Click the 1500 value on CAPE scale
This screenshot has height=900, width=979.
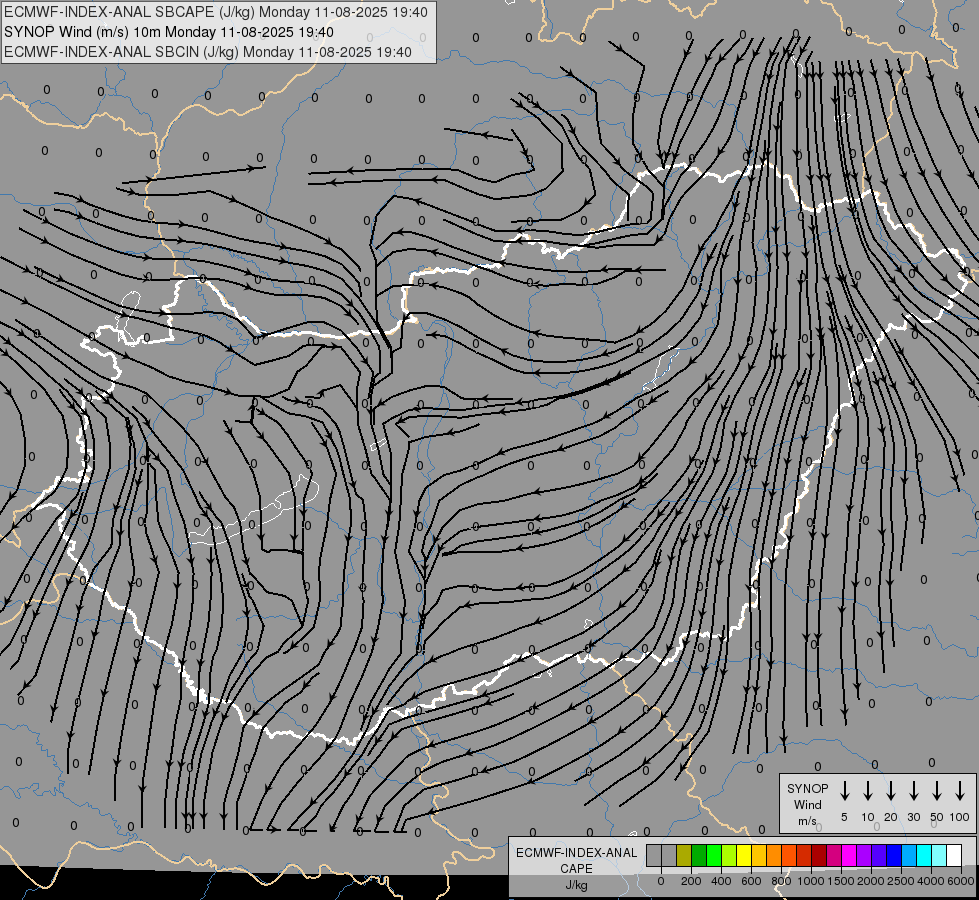tap(841, 881)
